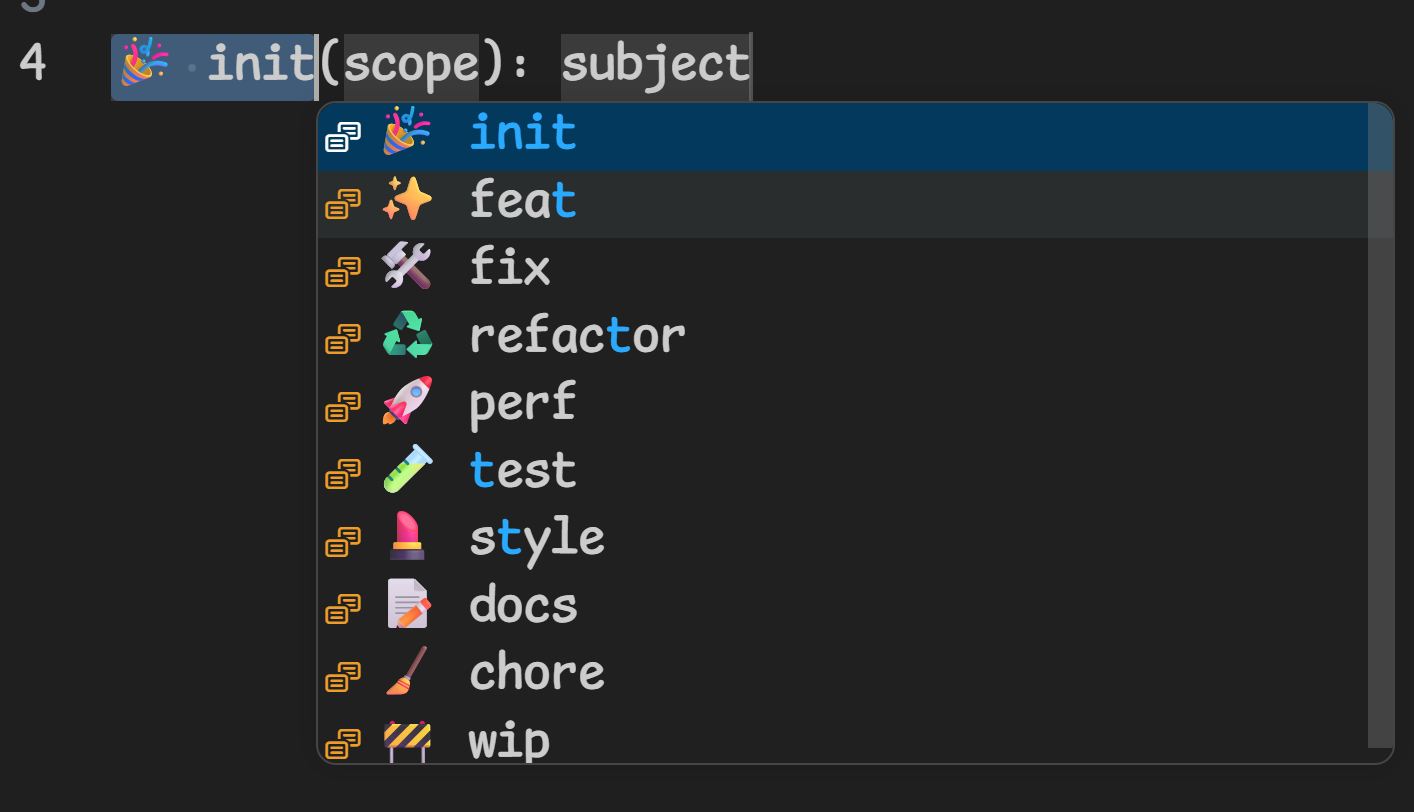1414x812 pixels.
Task: Click the snippet type icon on feat row
Action: 343,204
